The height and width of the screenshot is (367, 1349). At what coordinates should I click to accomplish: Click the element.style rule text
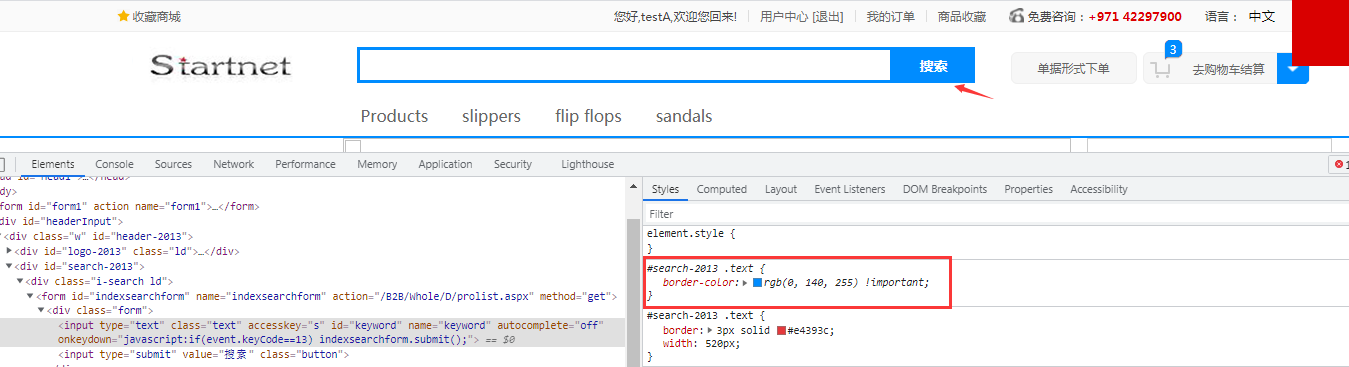click(690, 233)
